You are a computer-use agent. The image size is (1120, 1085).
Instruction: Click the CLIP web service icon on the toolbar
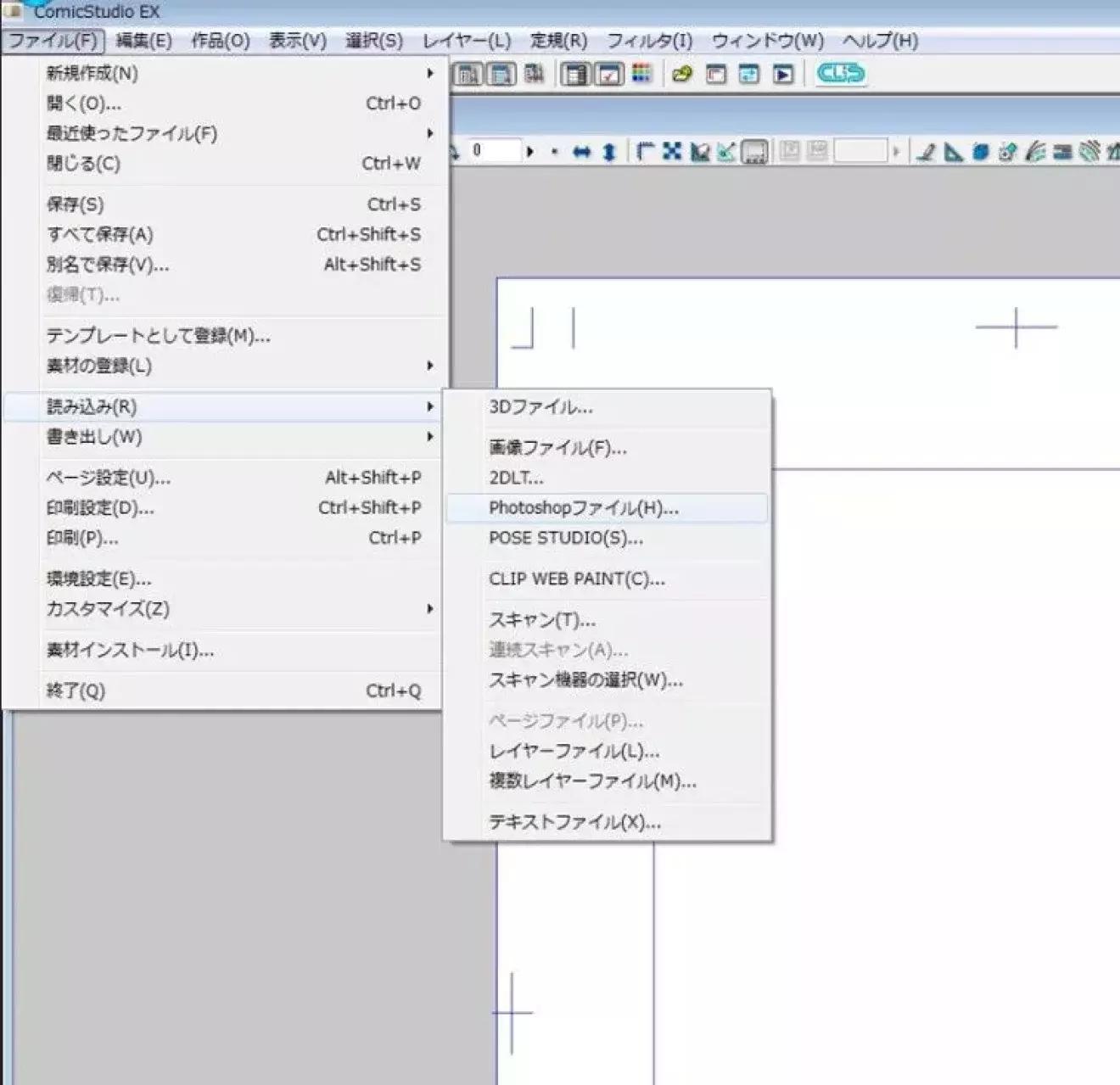(x=840, y=74)
